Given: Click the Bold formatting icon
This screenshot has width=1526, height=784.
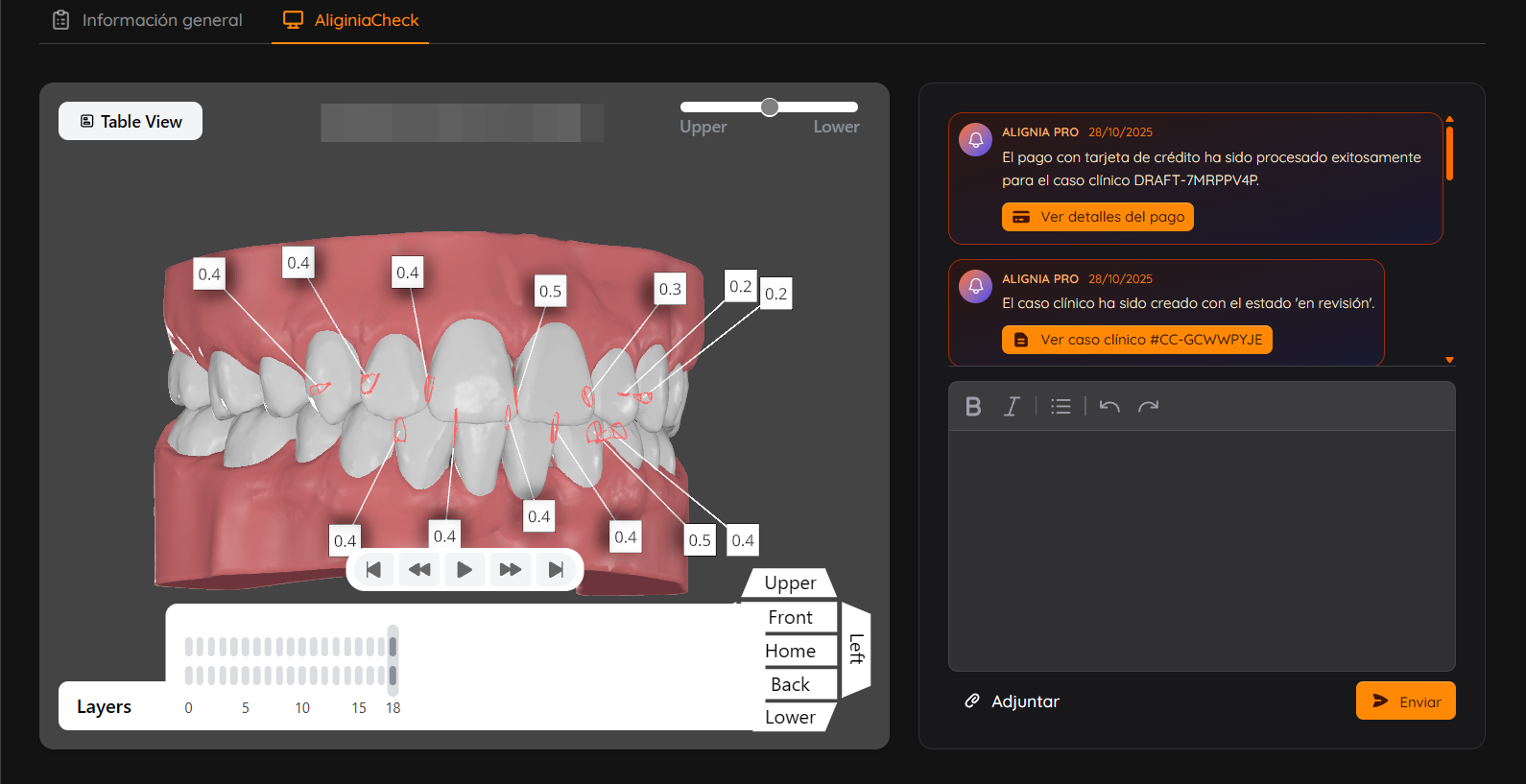Looking at the screenshot, I should (973, 407).
